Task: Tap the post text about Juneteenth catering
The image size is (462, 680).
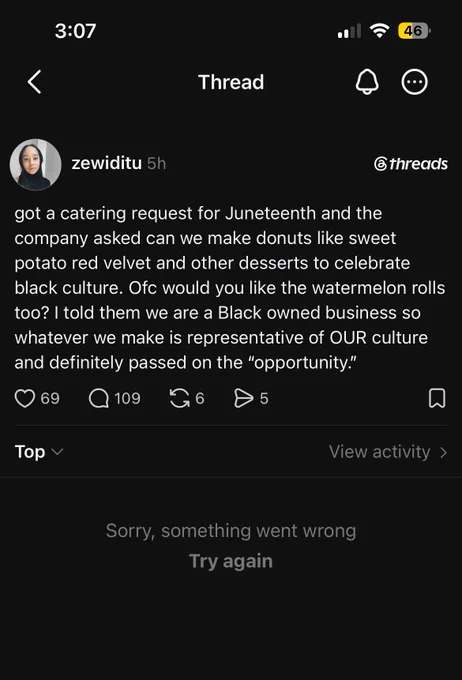Action: [x=230, y=288]
